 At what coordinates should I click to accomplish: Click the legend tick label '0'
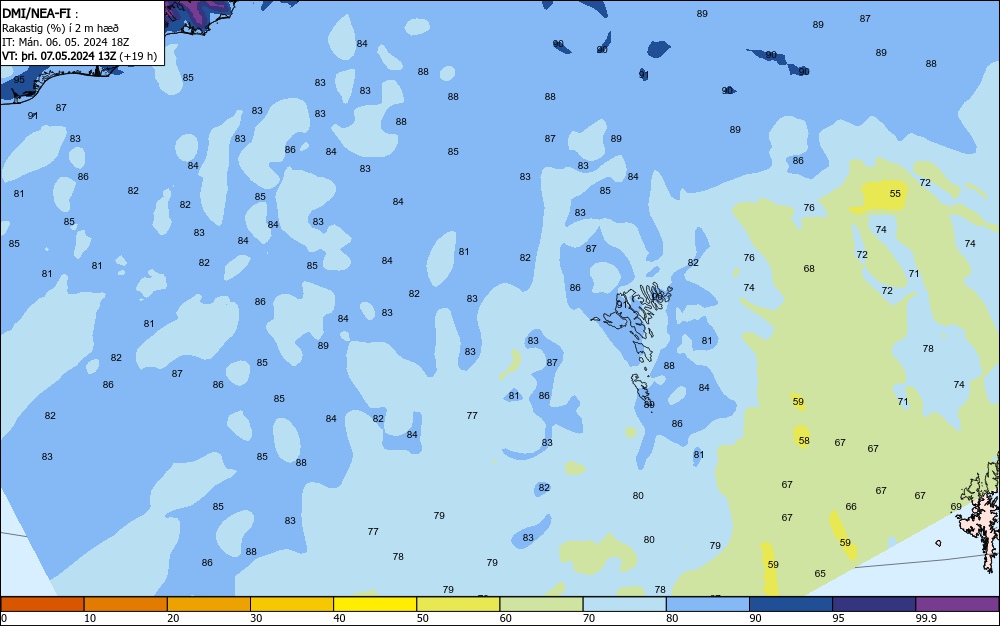point(4,618)
